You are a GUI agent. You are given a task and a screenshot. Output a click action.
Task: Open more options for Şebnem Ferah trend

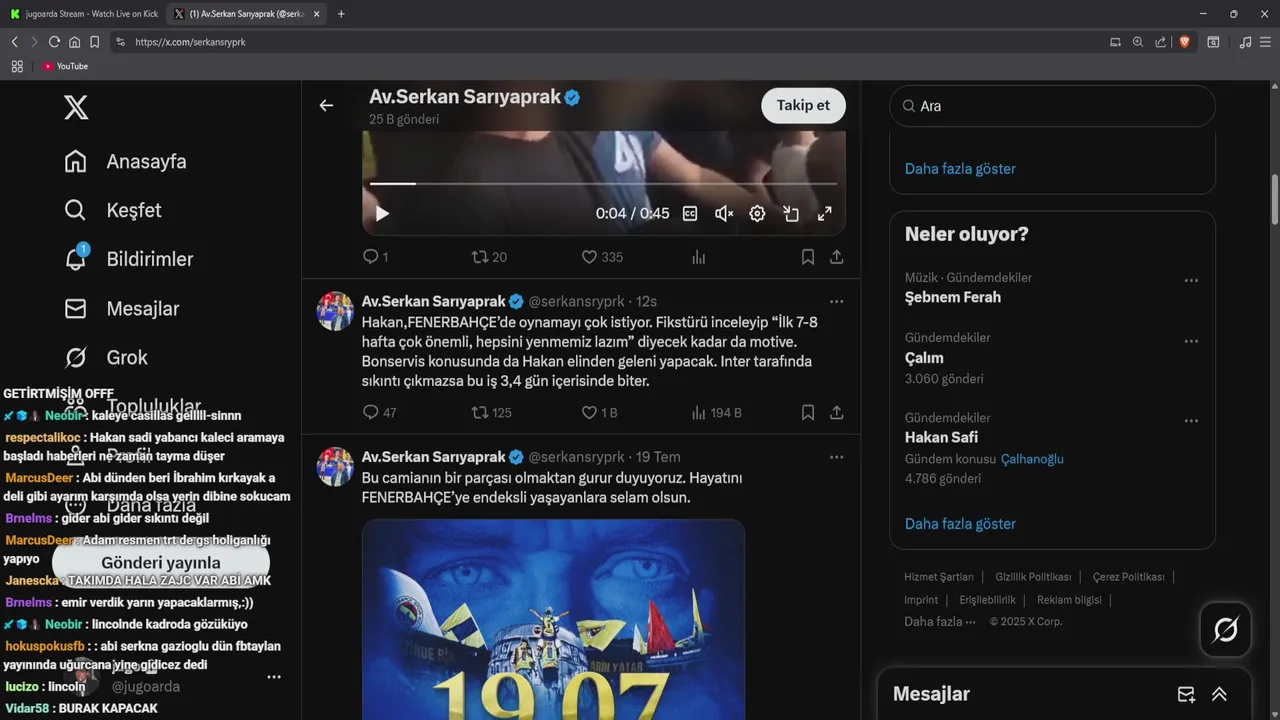point(1191,281)
